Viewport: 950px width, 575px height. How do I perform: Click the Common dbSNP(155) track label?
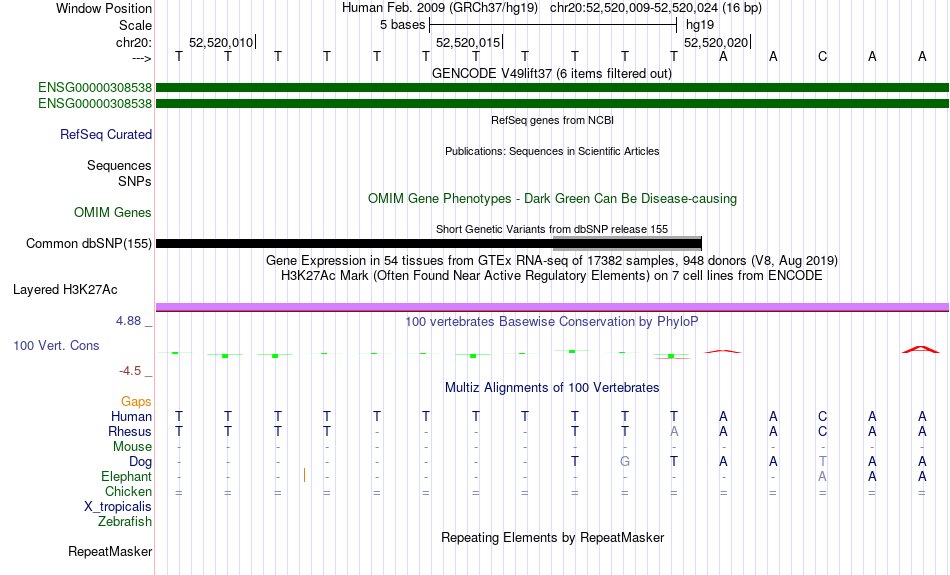click(x=89, y=244)
